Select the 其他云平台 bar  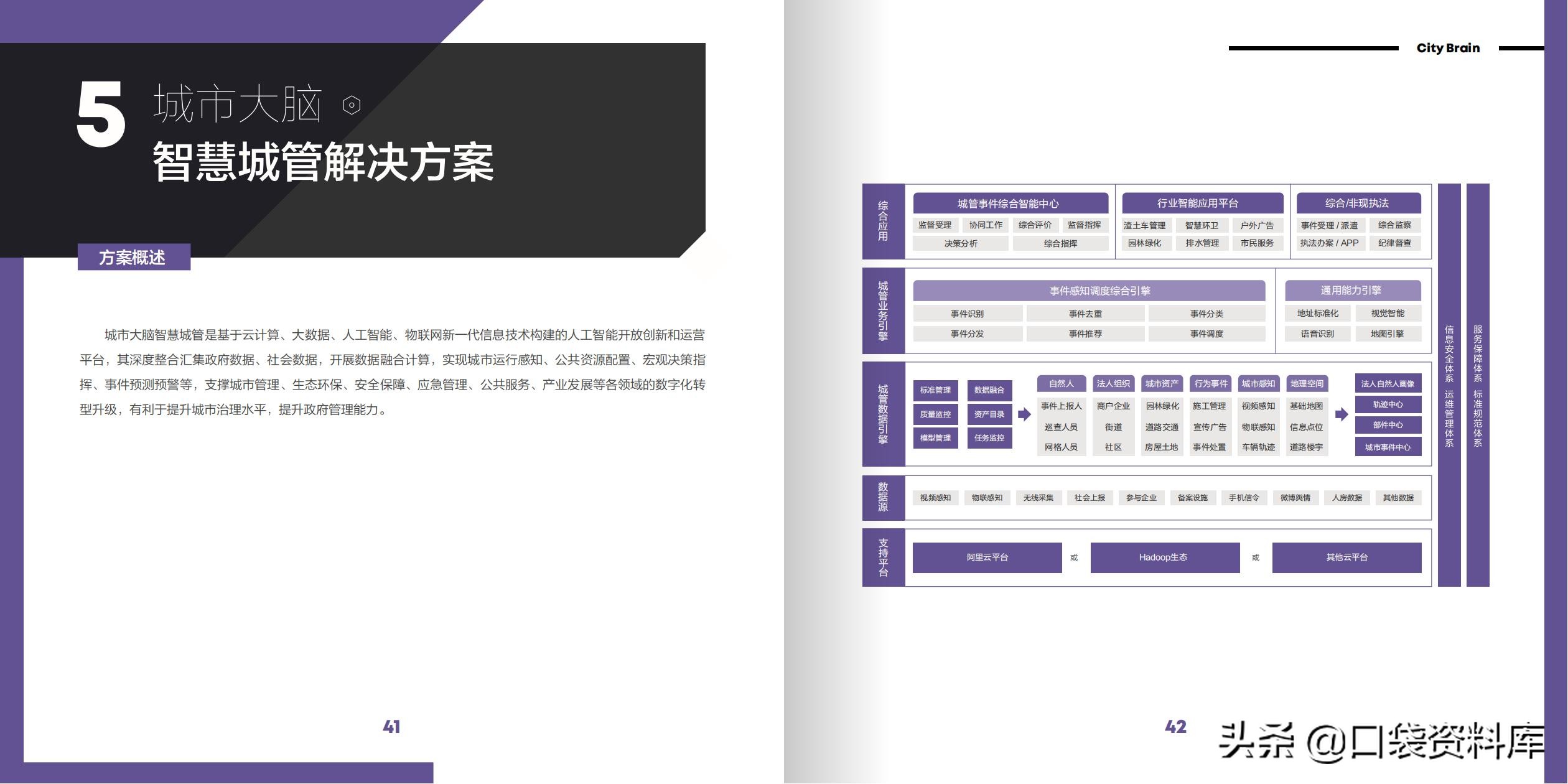[1347, 558]
